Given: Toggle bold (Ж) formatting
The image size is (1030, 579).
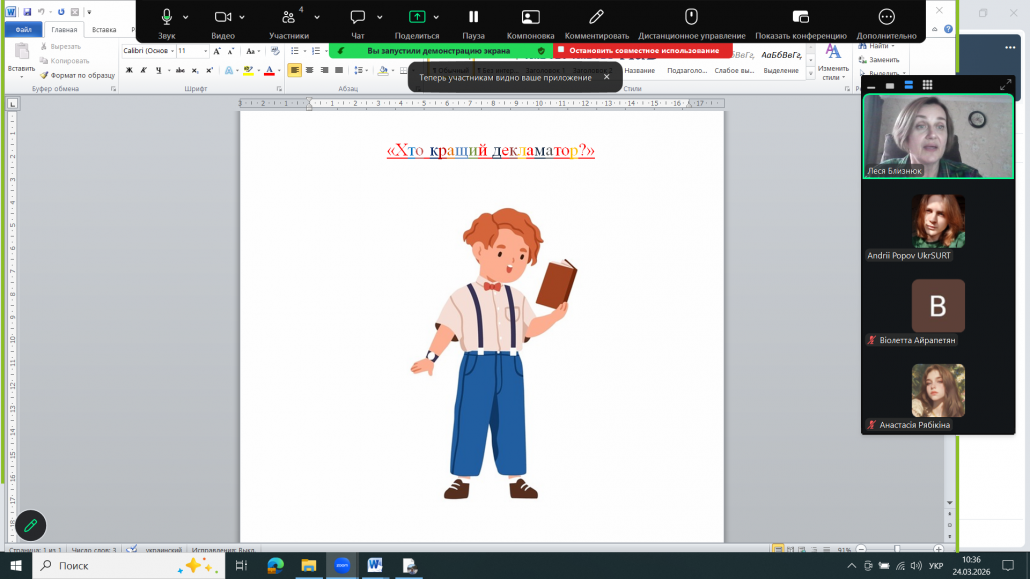Looking at the screenshot, I should point(128,70).
